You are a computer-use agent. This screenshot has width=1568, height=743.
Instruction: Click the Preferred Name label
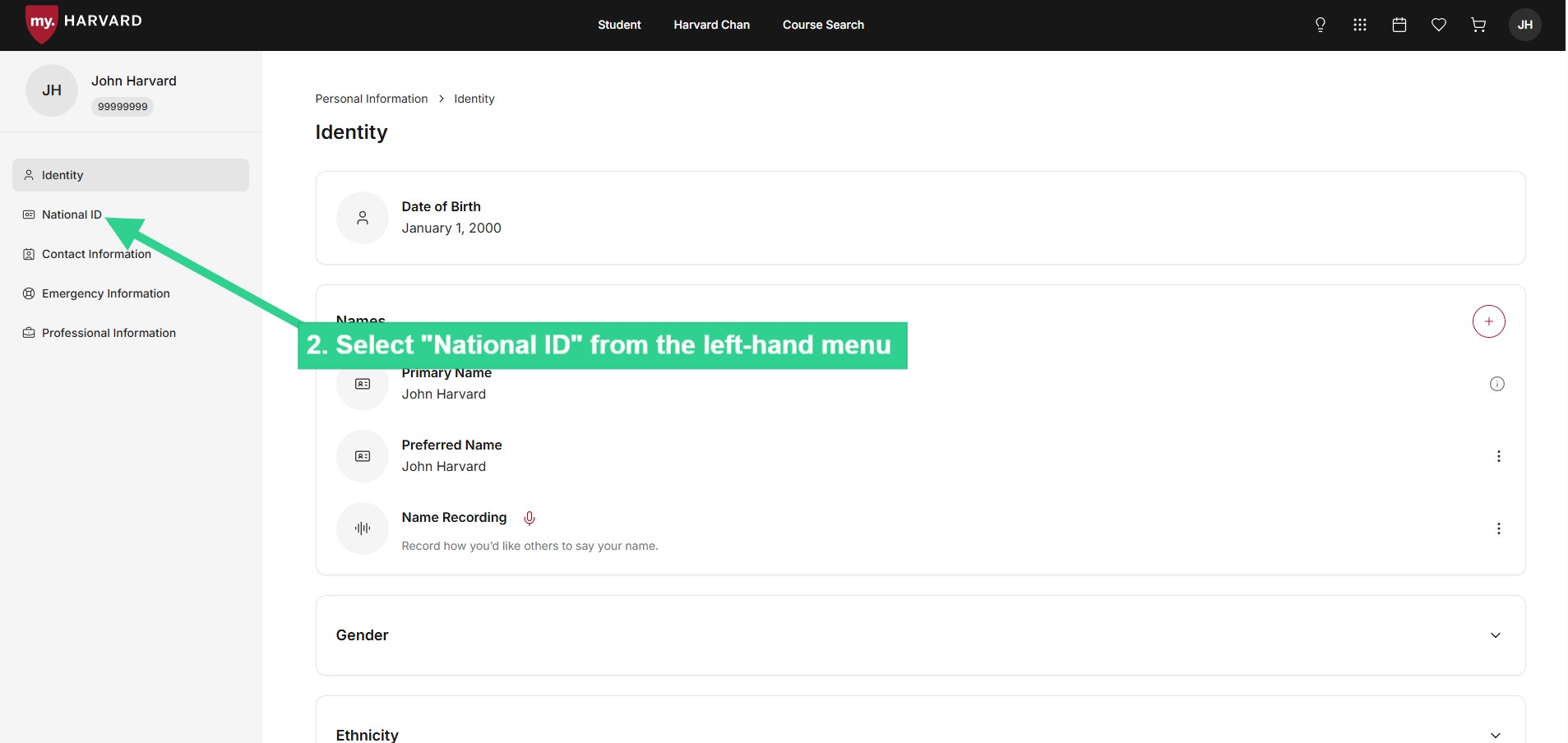coord(451,445)
